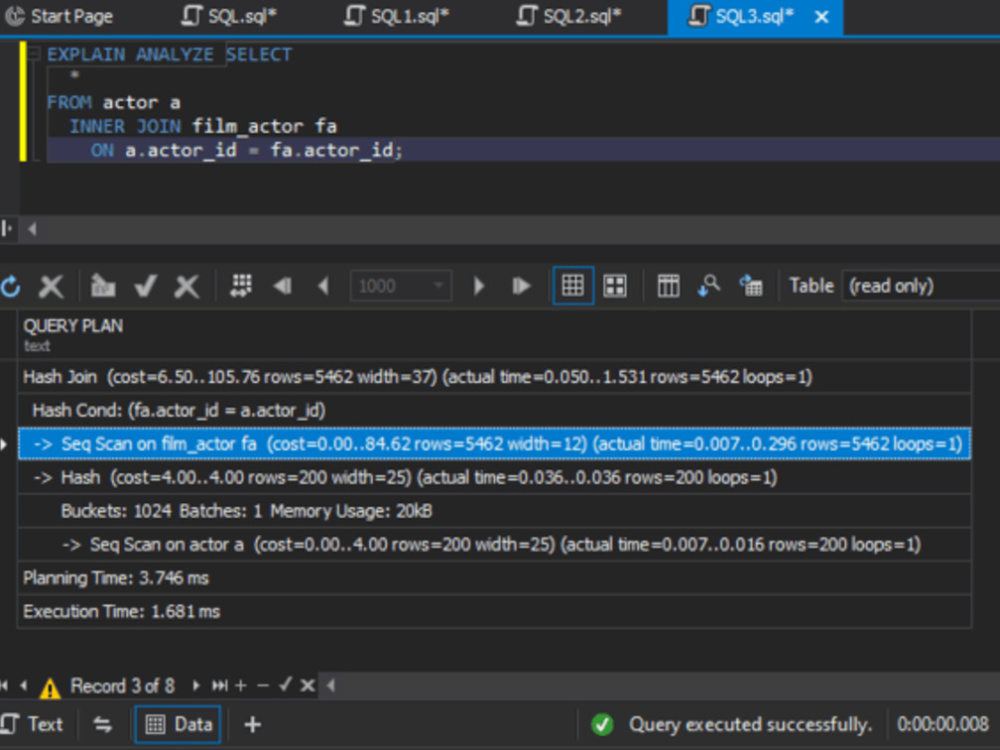Image resolution: width=1000 pixels, height=750 pixels.
Task: Go to previous record in navigator
Action: tap(24, 686)
